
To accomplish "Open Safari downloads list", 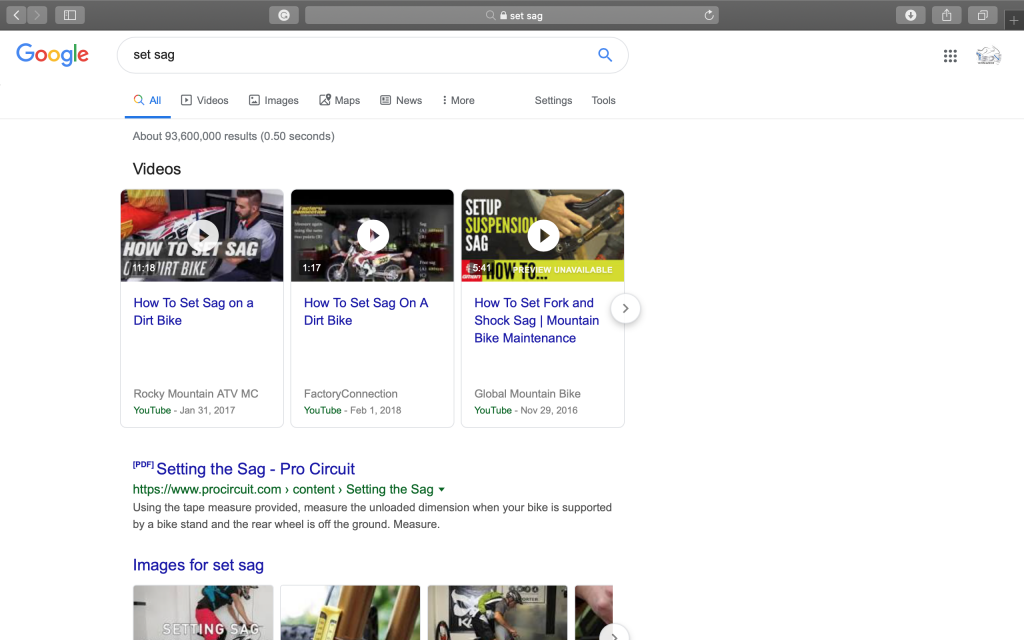I will pyautogui.click(x=910, y=15).
